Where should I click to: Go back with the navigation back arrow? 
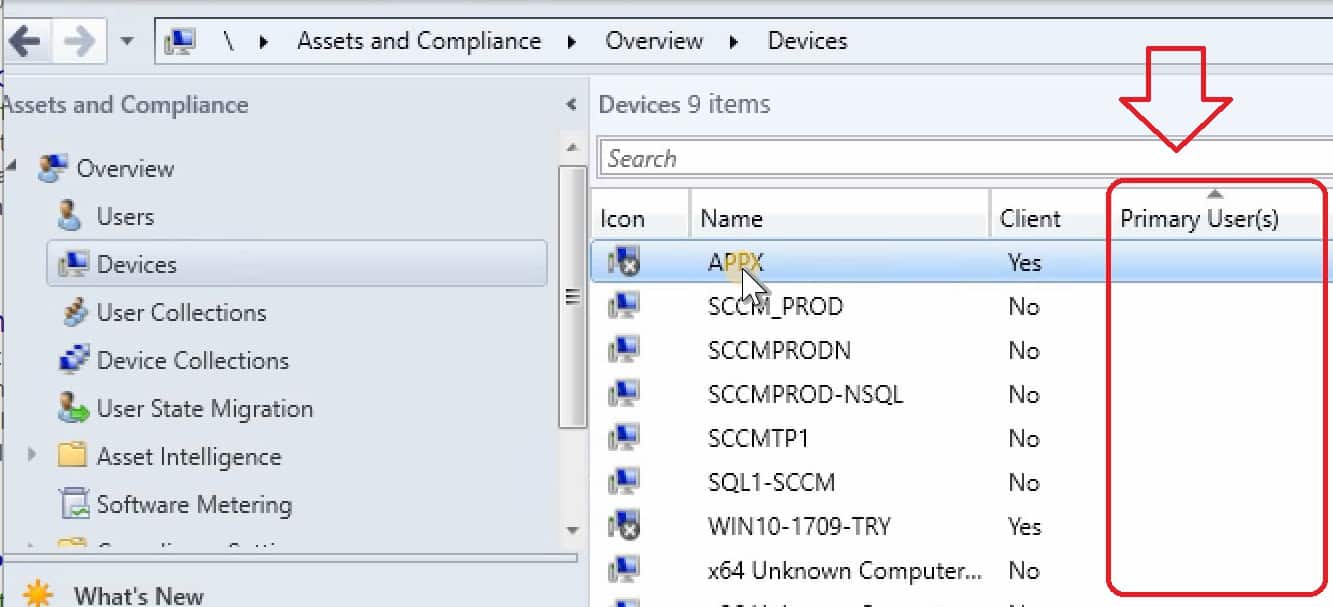[x=24, y=41]
